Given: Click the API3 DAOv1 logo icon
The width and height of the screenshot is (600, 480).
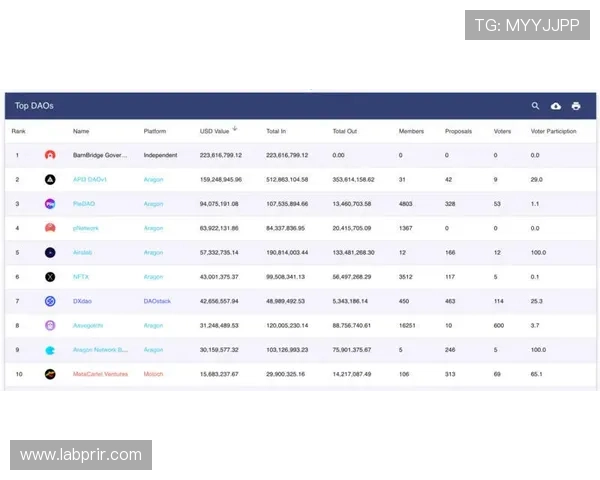Looking at the screenshot, I should (x=50, y=180).
